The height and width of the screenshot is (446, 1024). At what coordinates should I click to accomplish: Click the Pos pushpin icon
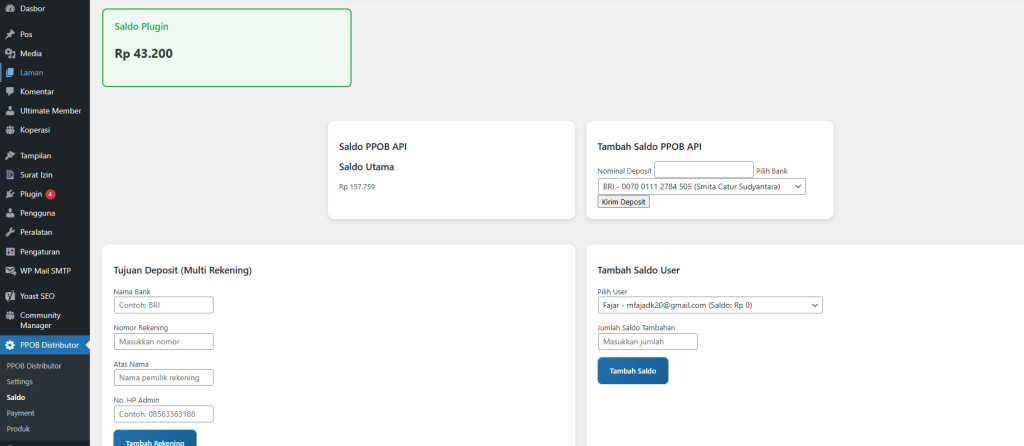tap(9, 34)
